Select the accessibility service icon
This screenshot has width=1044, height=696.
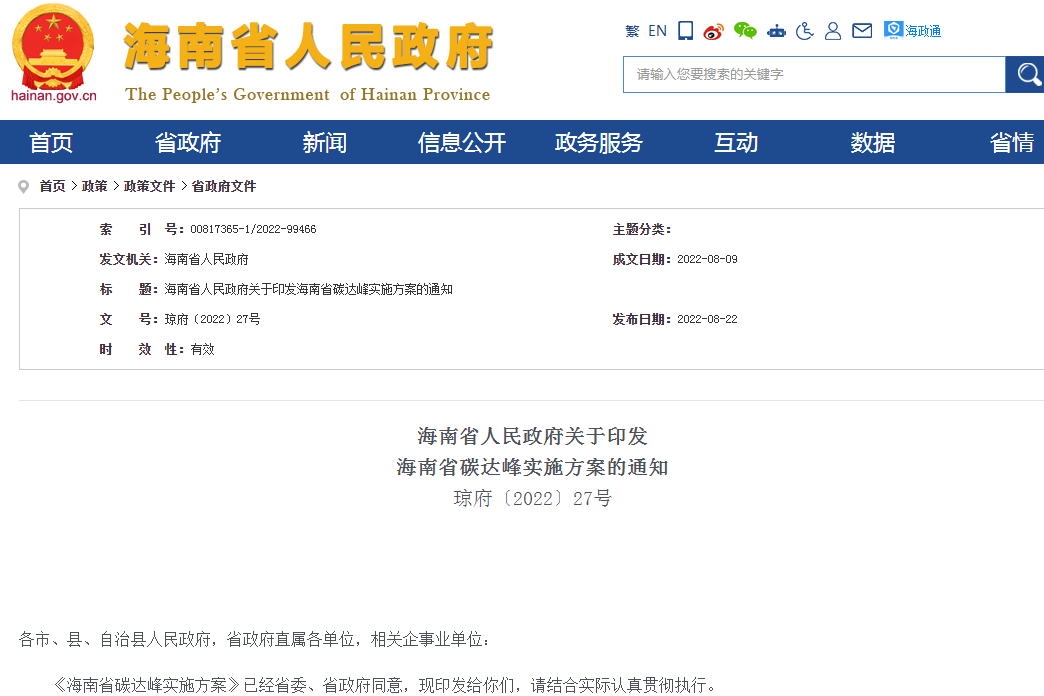point(804,31)
